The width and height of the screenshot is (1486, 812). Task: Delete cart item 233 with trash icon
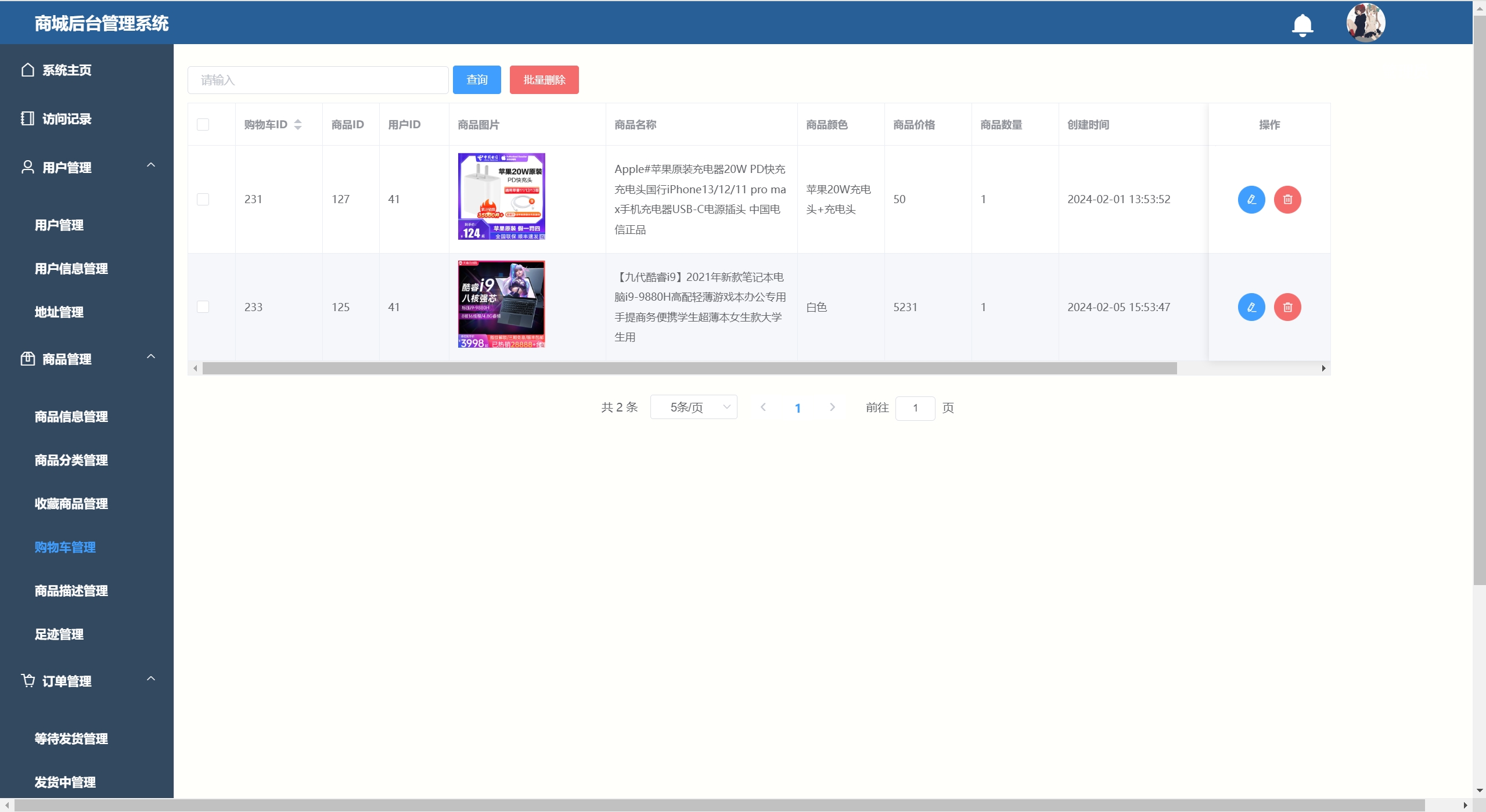pos(1287,307)
